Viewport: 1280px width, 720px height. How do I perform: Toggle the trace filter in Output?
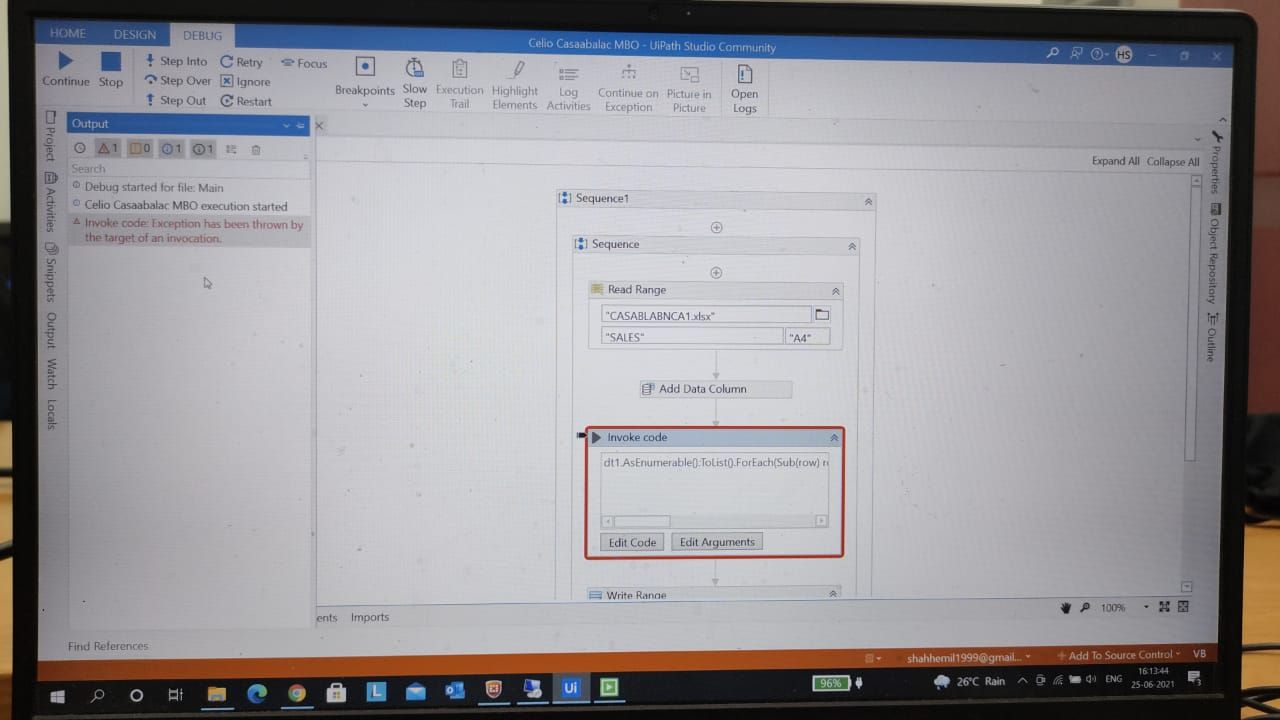(x=203, y=149)
